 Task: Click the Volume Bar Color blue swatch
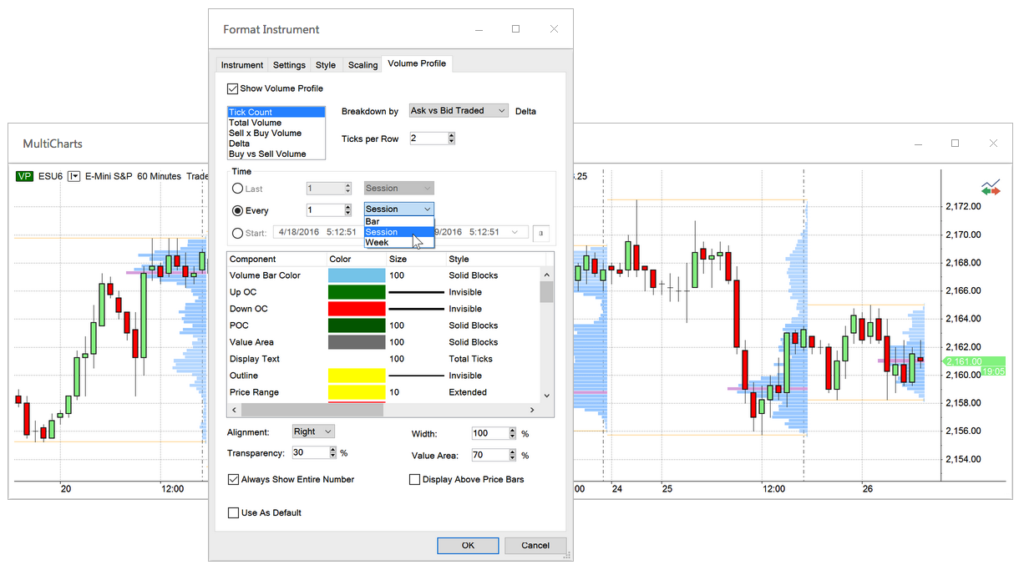click(356, 275)
